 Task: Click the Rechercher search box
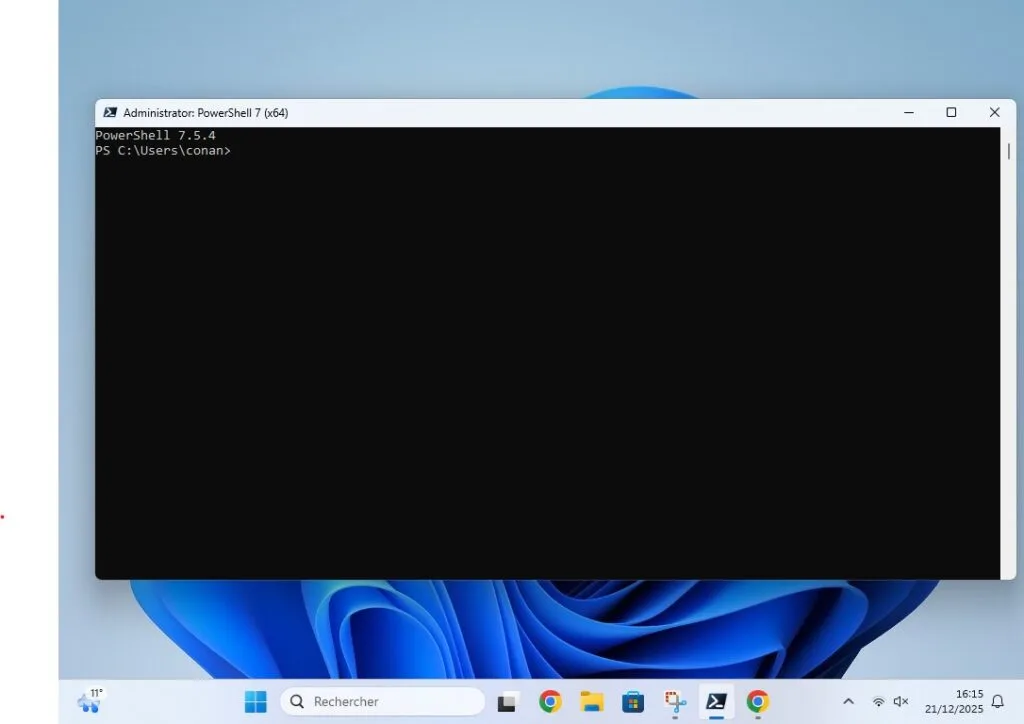(x=383, y=702)
